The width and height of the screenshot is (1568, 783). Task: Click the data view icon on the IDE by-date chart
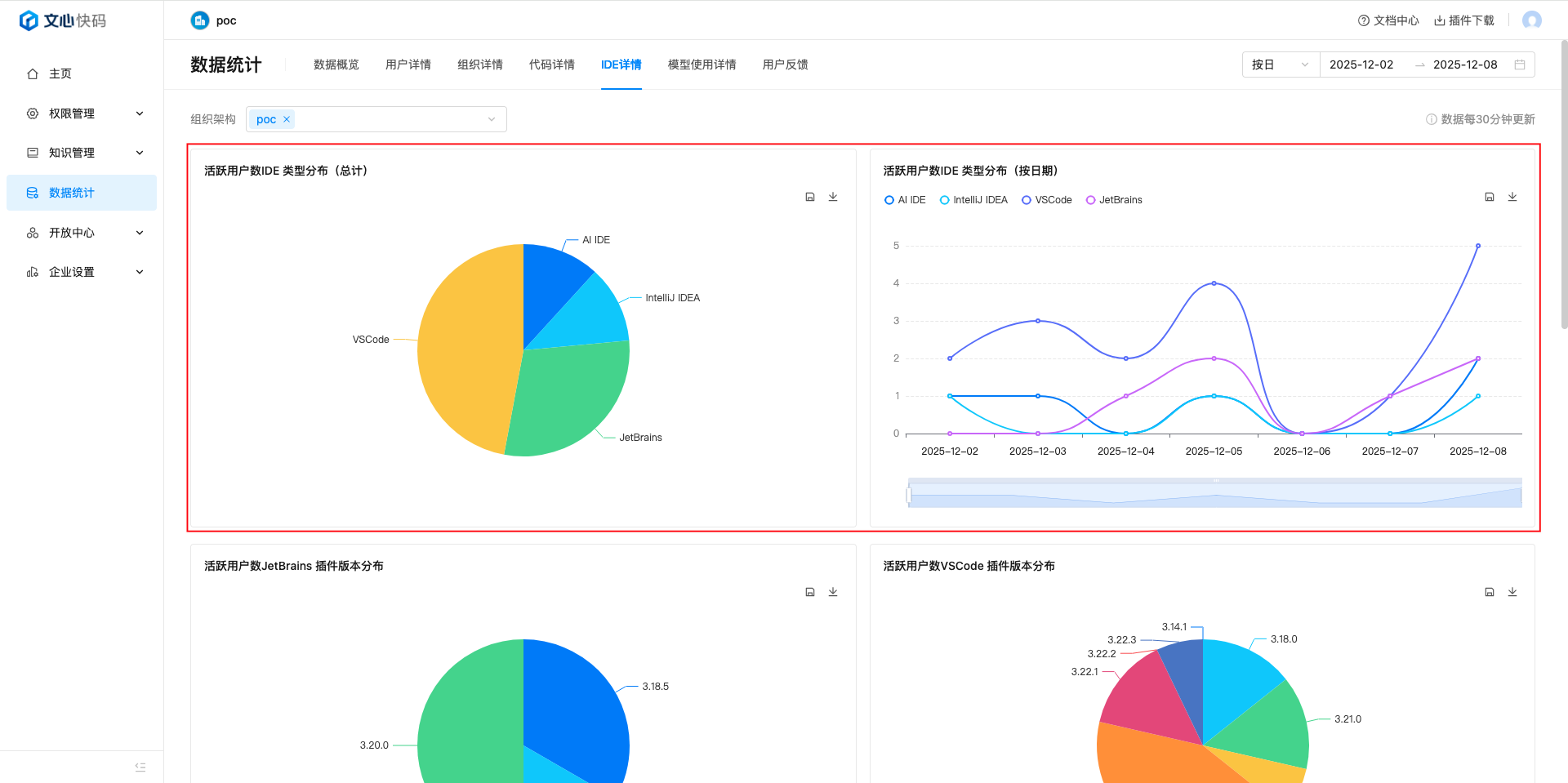(1489, 197)
